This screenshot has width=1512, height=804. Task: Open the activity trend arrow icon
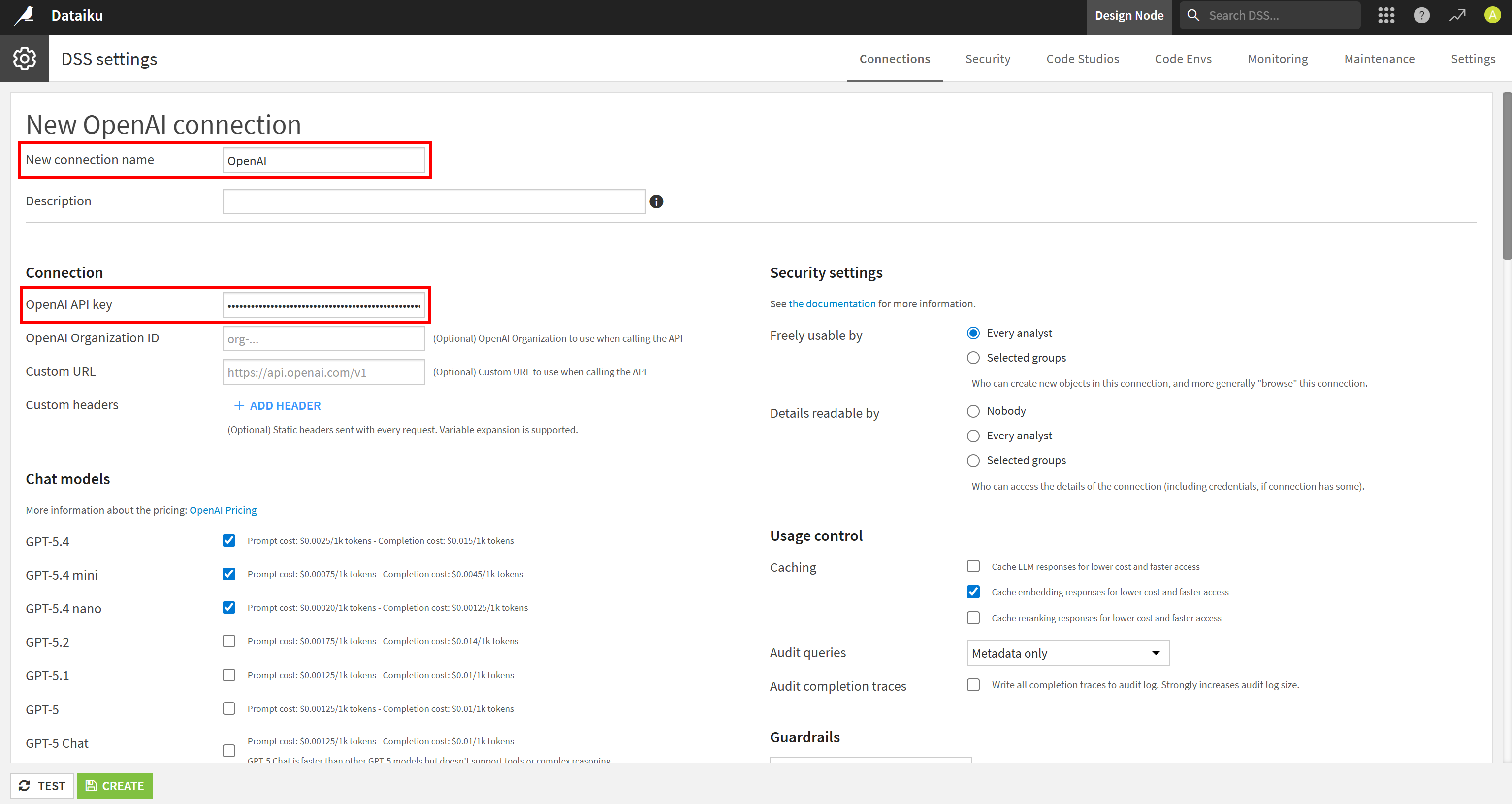[1457, 16]
